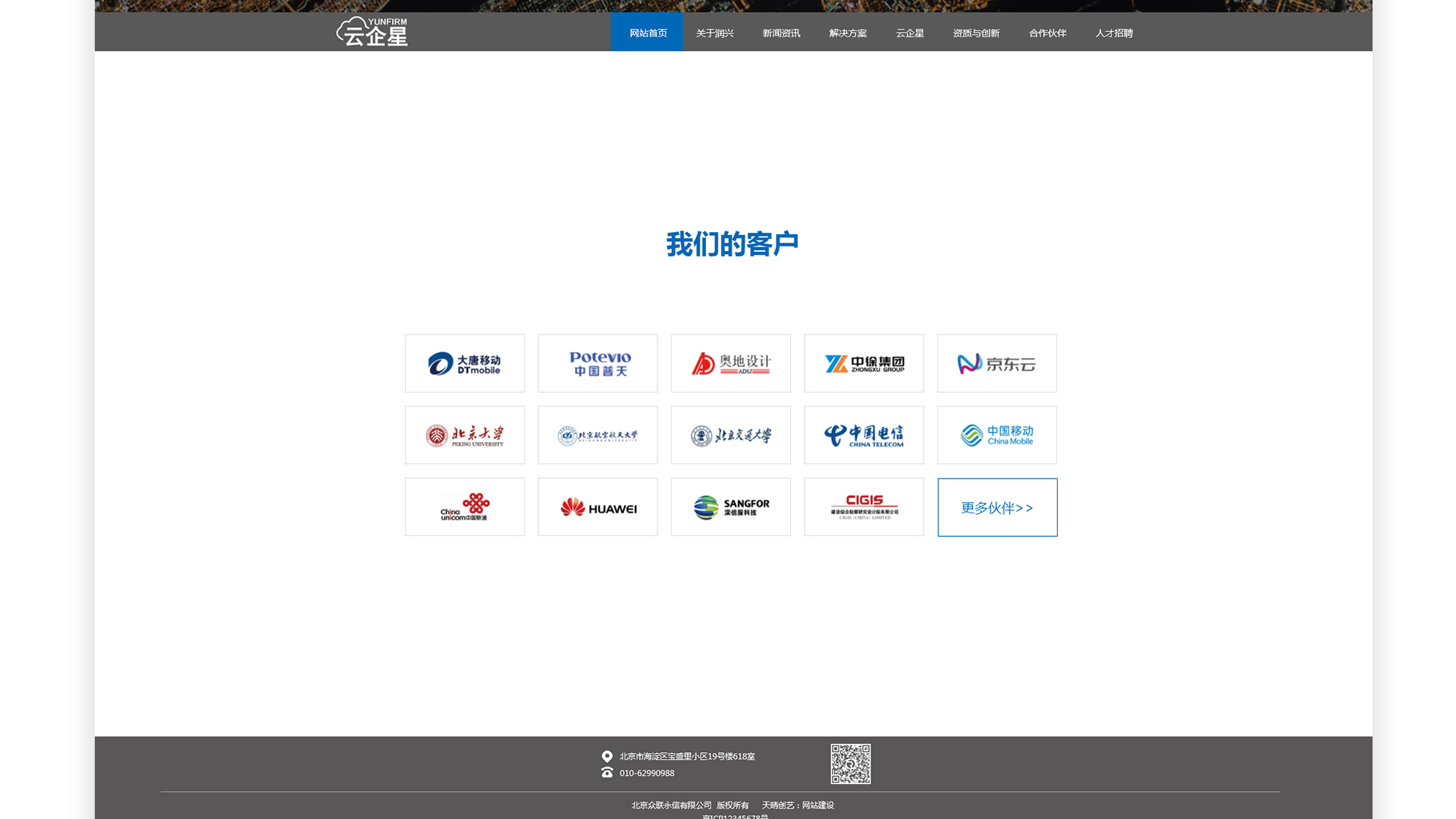Click the 更多伙伴>> button
The height and width of the screenshot is (819, 1456).
(996, 507)
